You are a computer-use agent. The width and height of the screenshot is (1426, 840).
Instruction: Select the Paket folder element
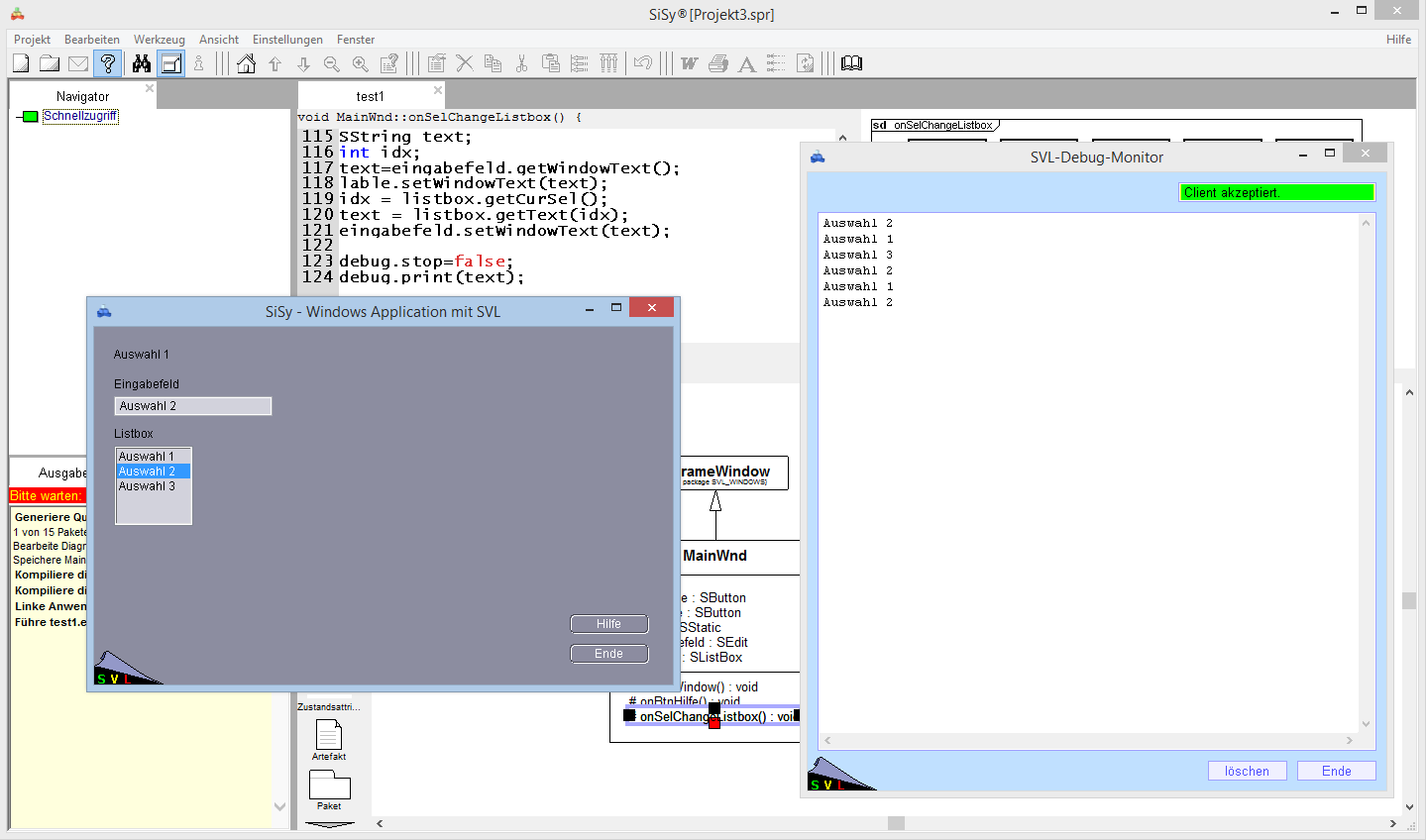[329, 786]
